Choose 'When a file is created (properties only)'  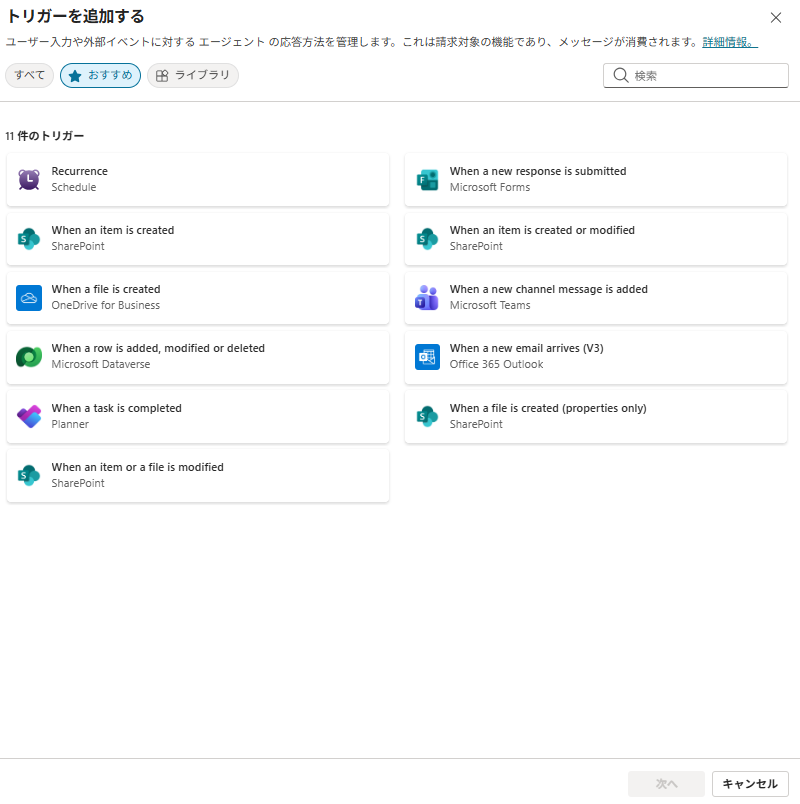pos(548,408)
